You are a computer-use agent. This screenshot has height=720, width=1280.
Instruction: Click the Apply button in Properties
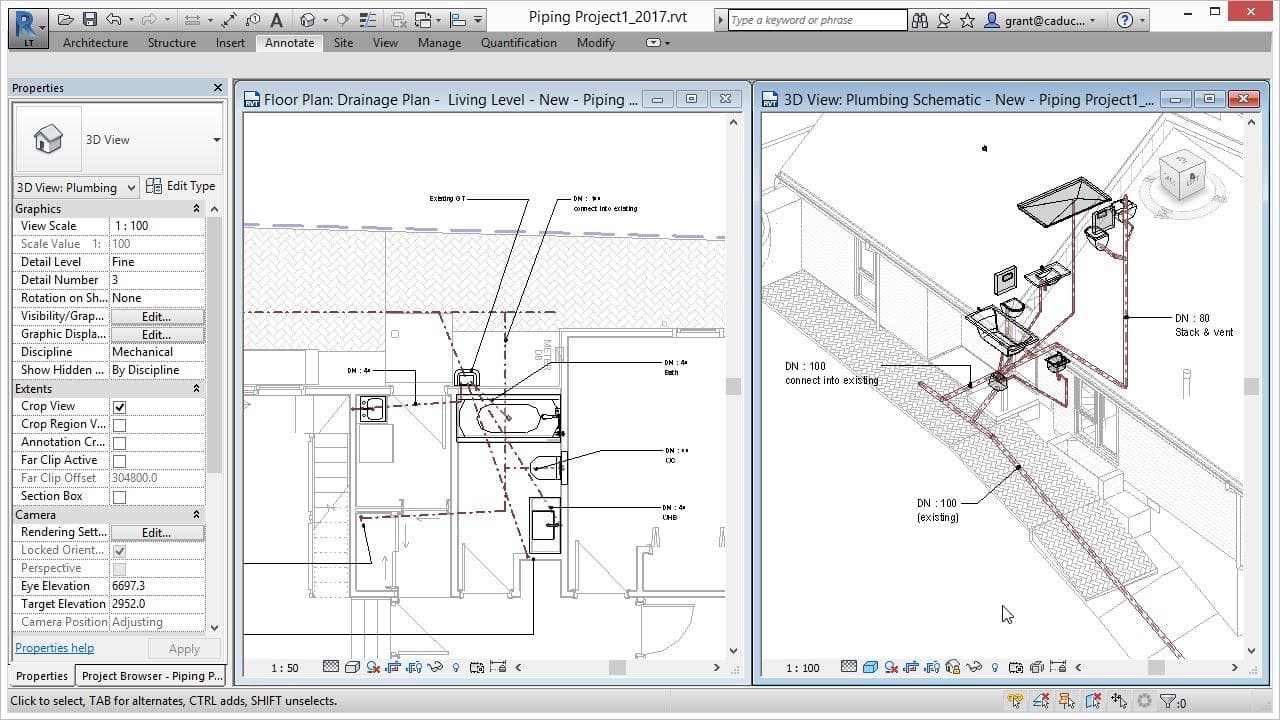(184, 649)
